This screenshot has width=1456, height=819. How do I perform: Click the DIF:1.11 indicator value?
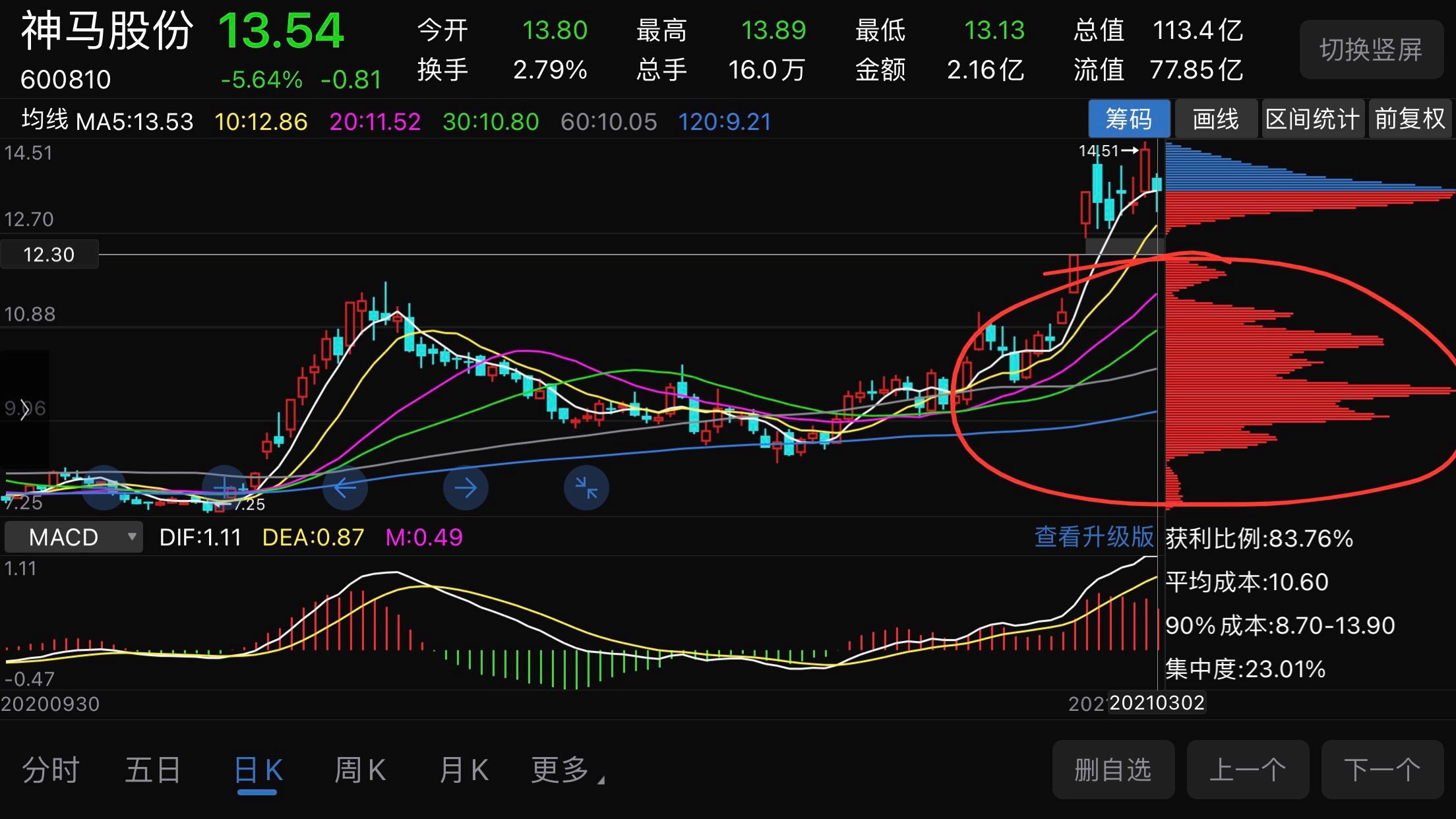click(200, 537)
